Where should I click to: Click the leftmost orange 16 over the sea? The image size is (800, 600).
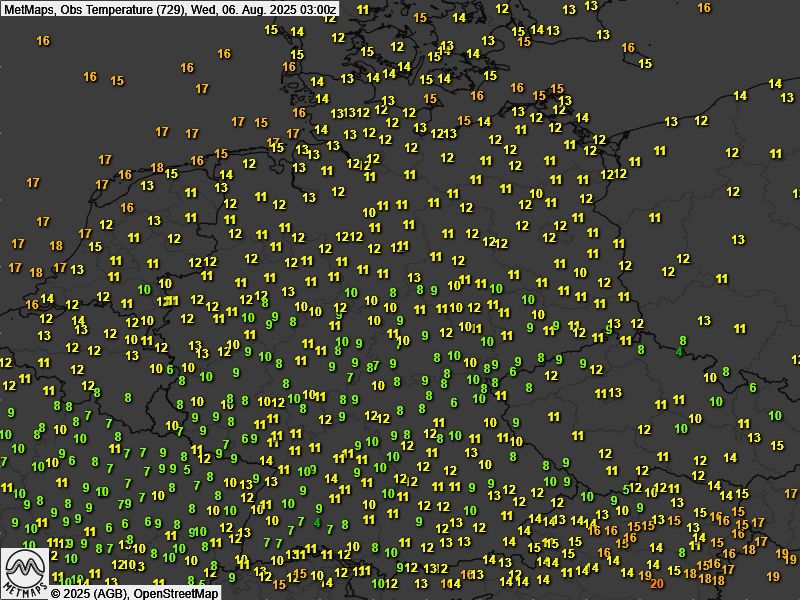click(43, 41)
